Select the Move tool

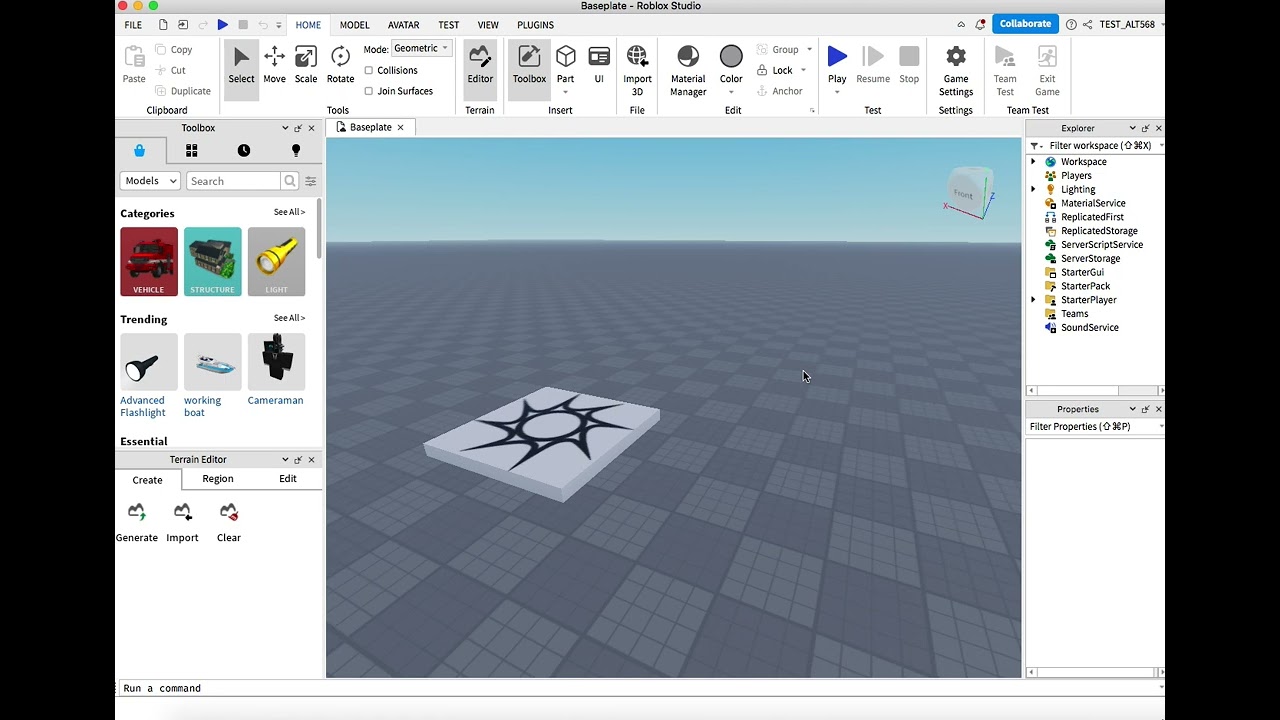point(274,66)
